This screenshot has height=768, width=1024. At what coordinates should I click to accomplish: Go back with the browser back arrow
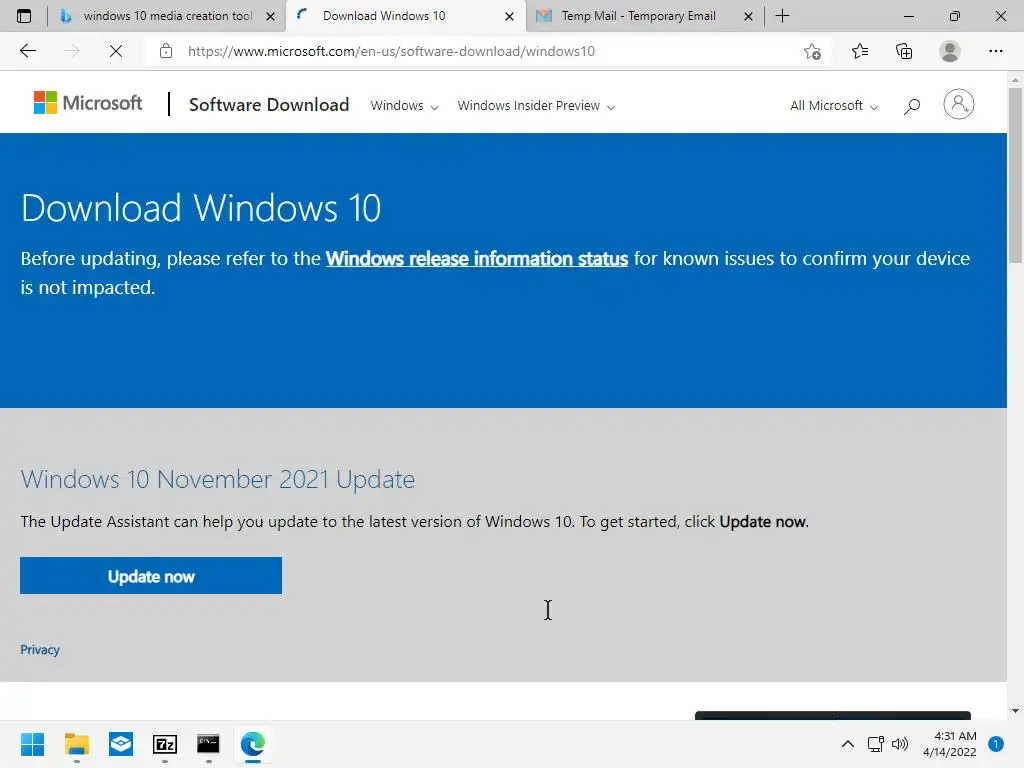click(27, 51)
